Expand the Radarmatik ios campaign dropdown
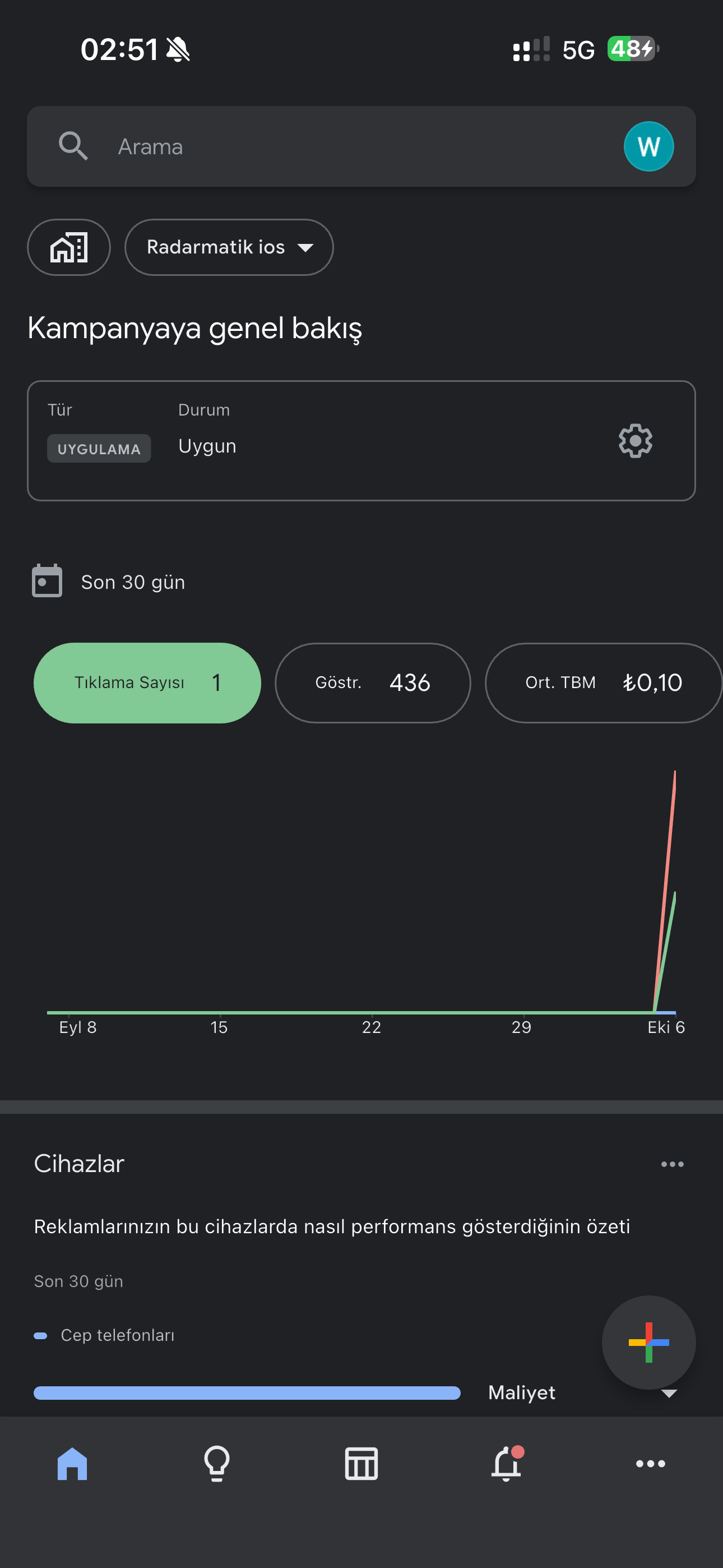The height and width of the screenshot is (1568, 723). tap(229, 247)
